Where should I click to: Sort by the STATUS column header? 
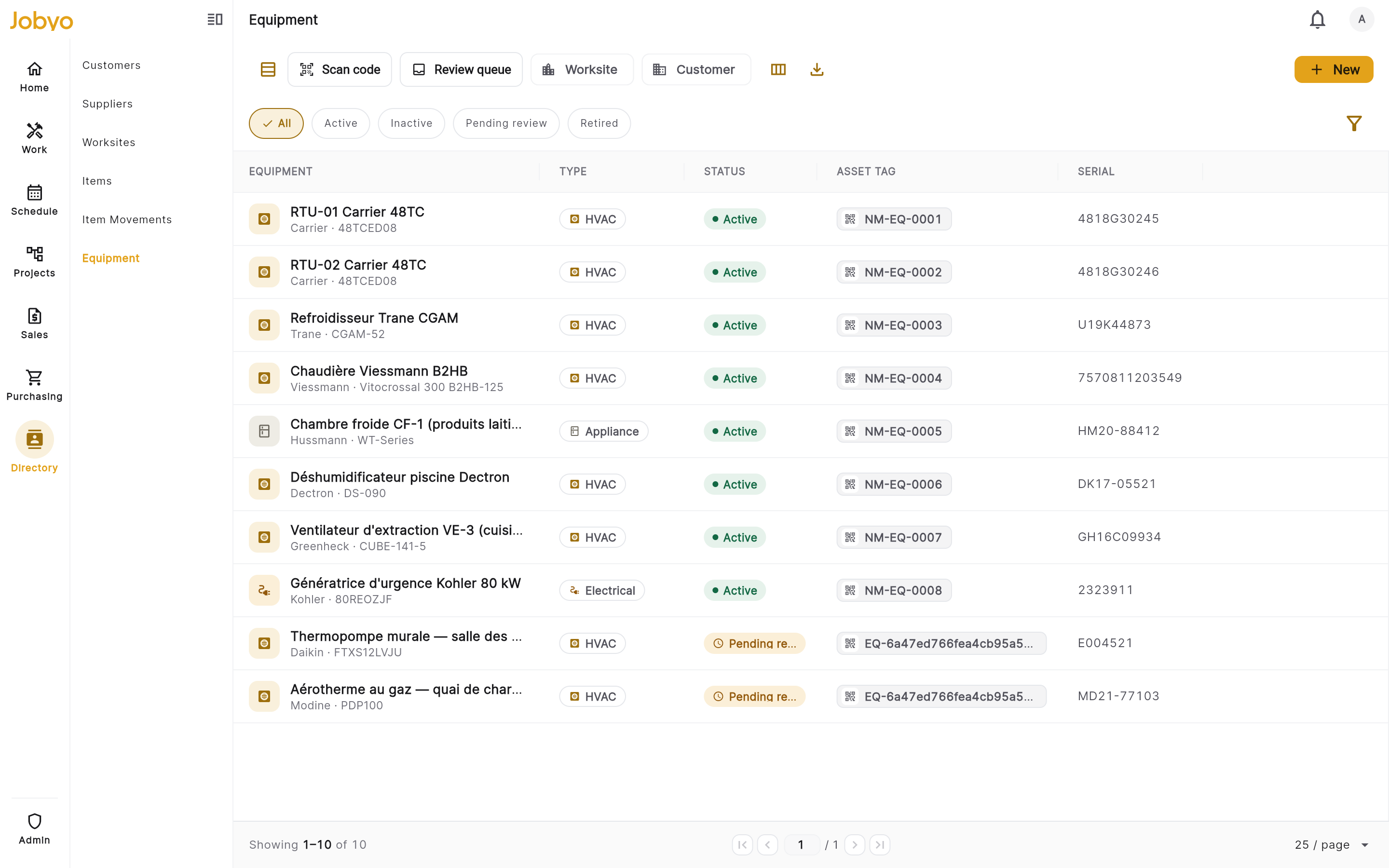tap(724, 171)
